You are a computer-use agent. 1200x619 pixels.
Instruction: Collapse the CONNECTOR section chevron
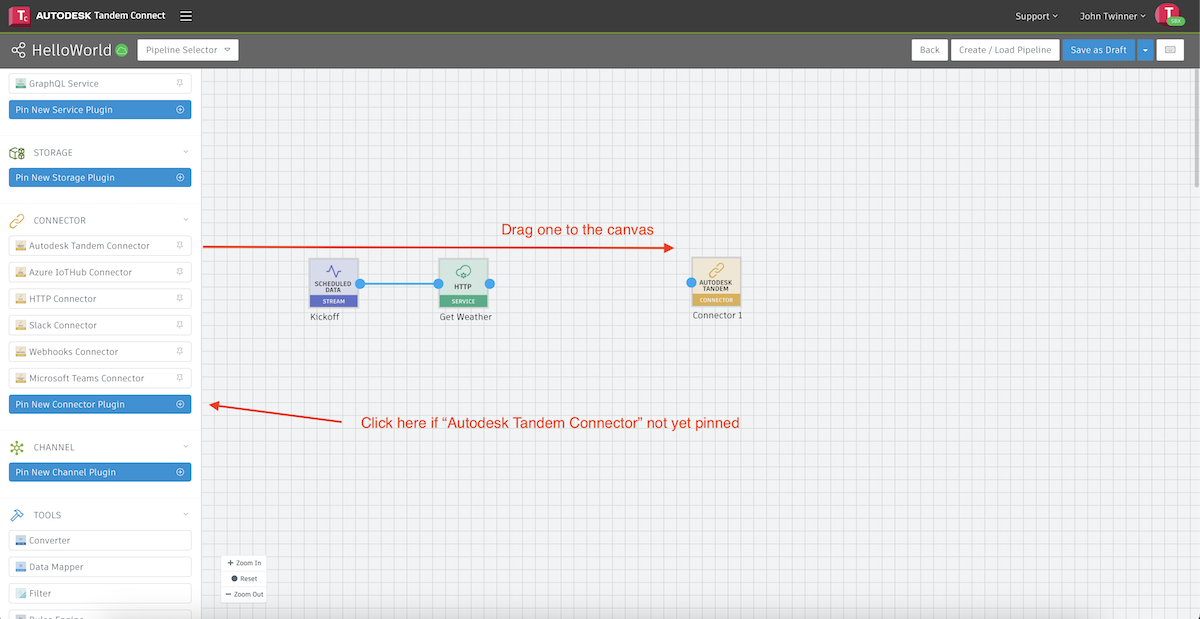coord(186,220)
